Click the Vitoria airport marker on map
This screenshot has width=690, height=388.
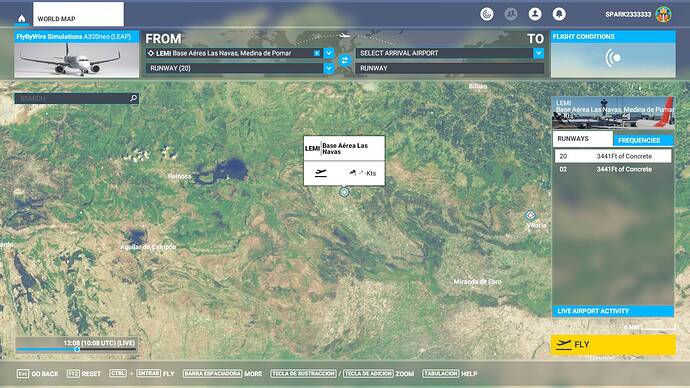530,215
